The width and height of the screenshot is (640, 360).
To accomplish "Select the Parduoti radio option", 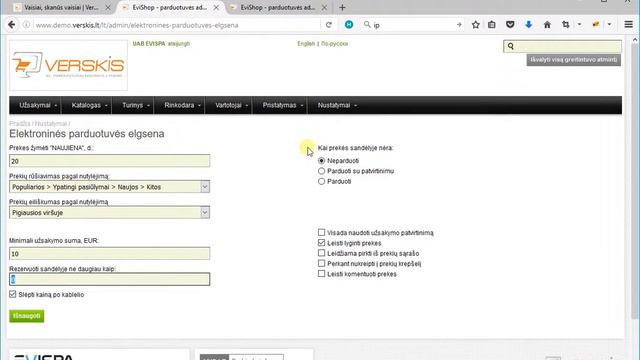I will click(x=322, y=181).
